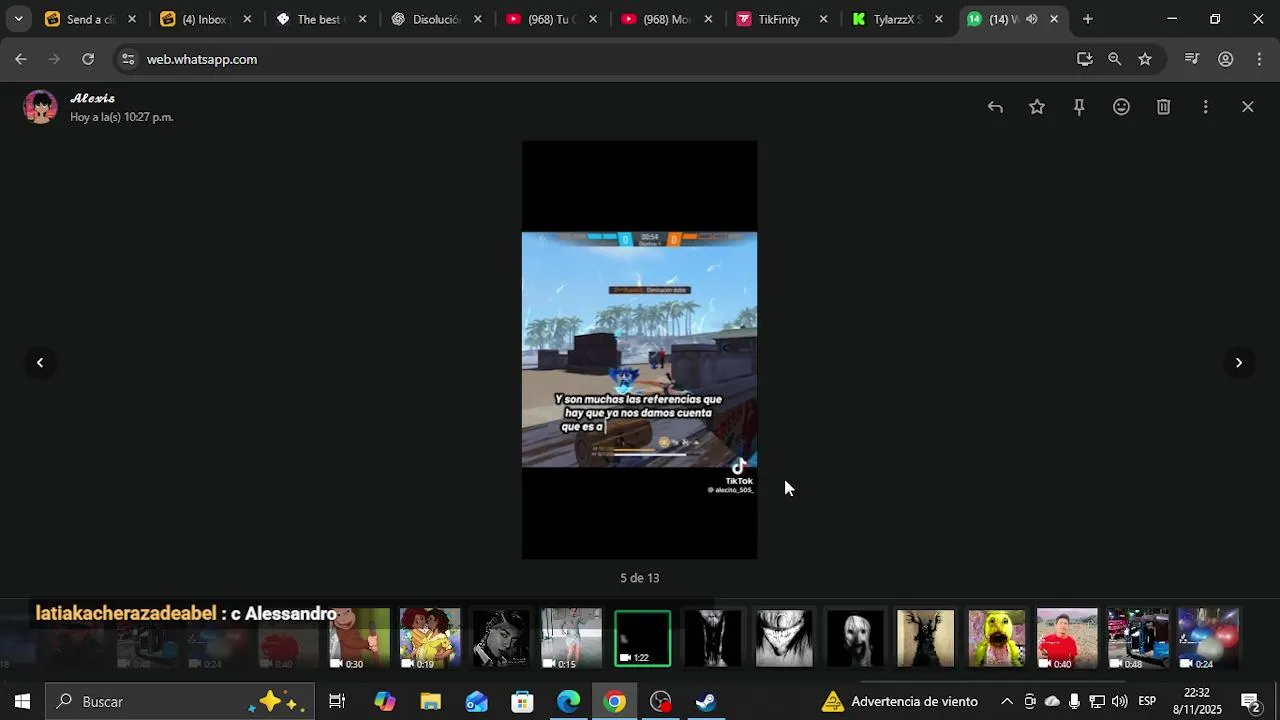
Task: Open the Chrome profile avatar menu
Action: 1225,59
